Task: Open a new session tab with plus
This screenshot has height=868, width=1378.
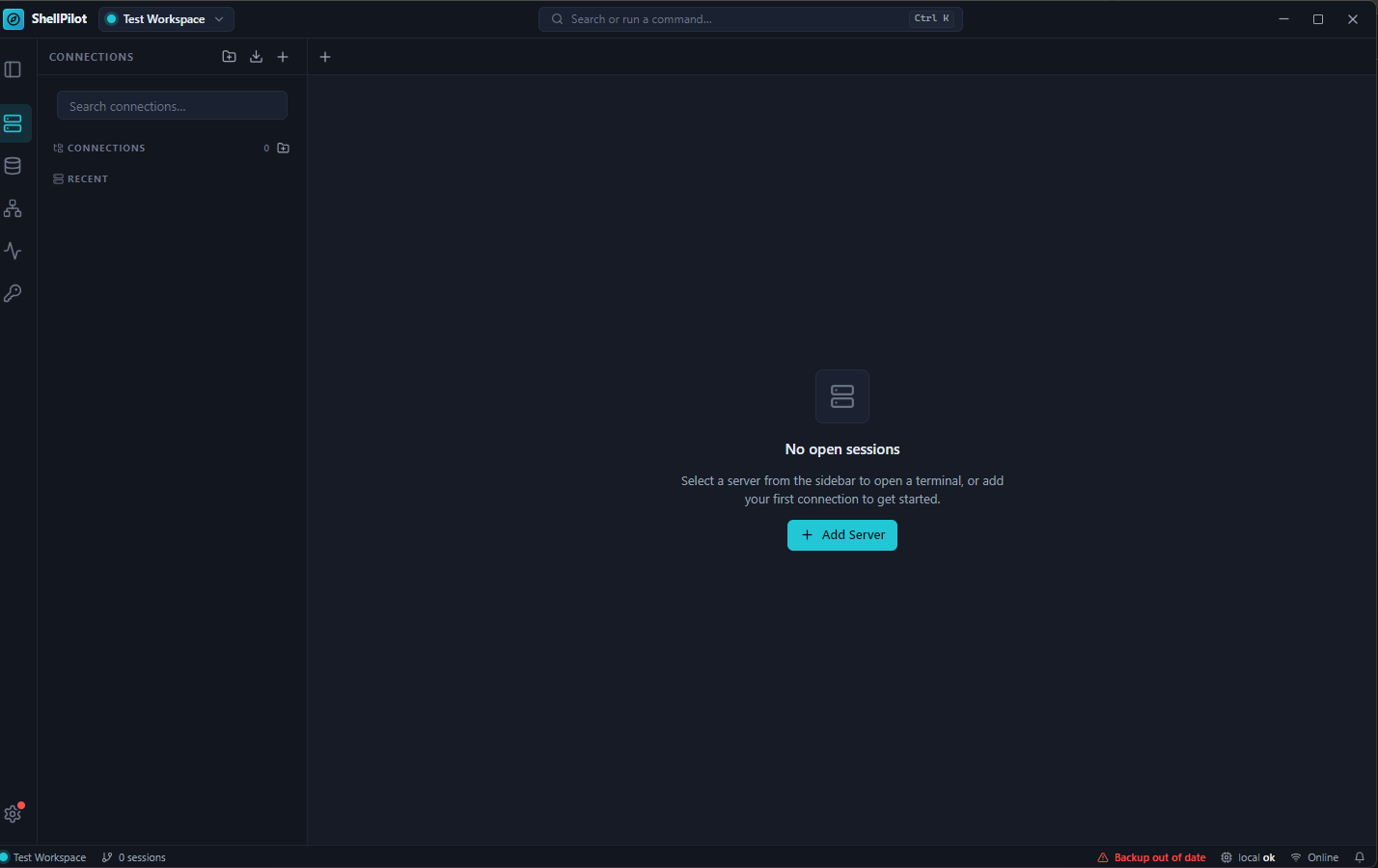Action: [x=325, y=57]
